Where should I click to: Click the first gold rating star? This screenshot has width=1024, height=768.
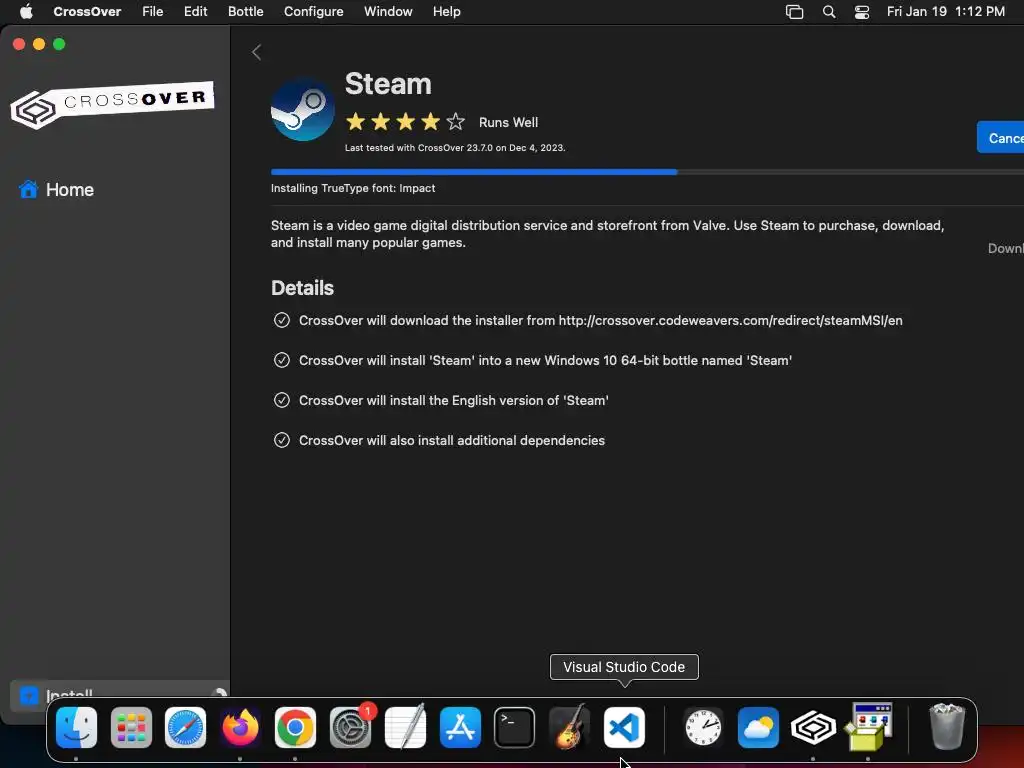(355, 121)
